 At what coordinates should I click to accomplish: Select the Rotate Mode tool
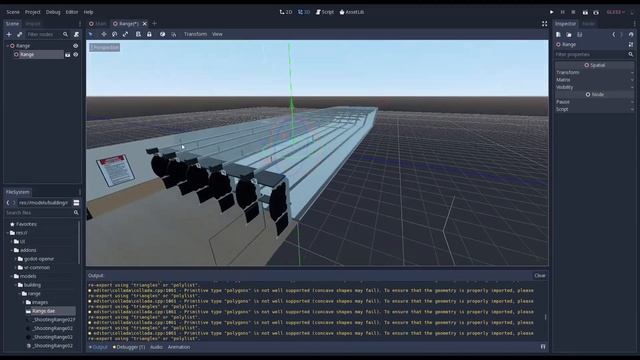[115, 34]
